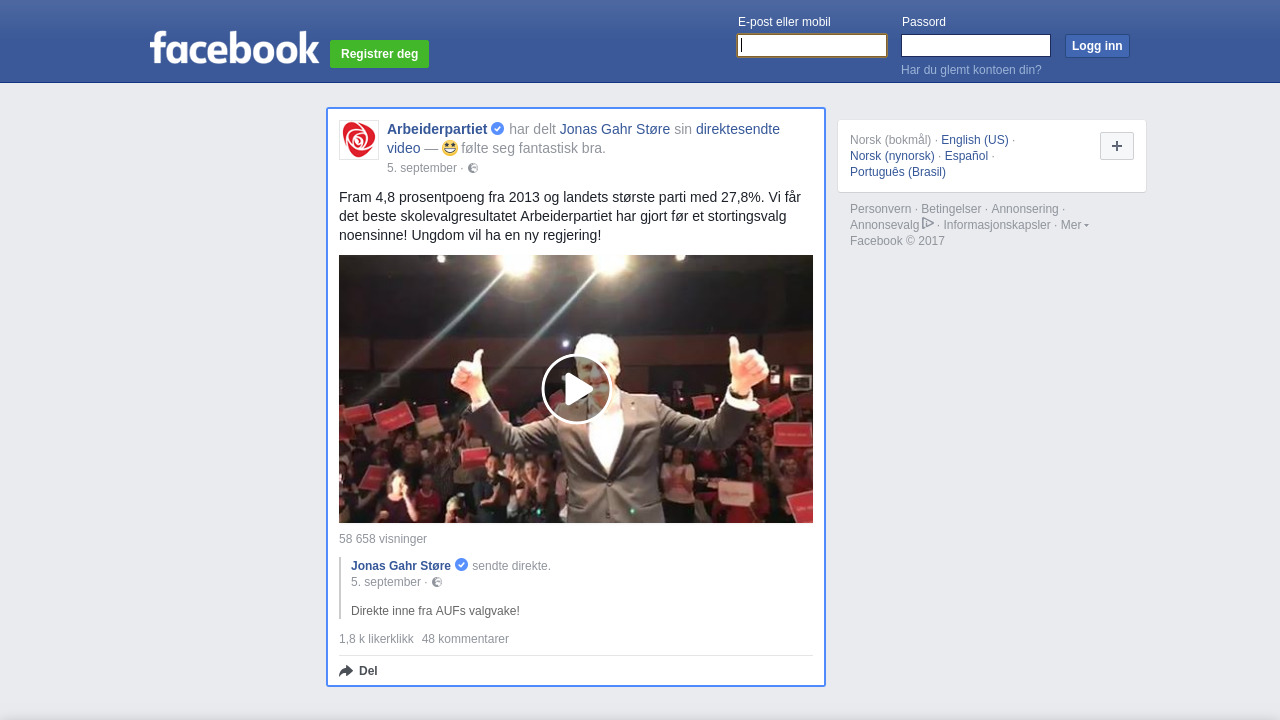Click Arbeiderpartiet's verified badge
The height and width of the screenshot is (720, 1280).
coord(498,129)
